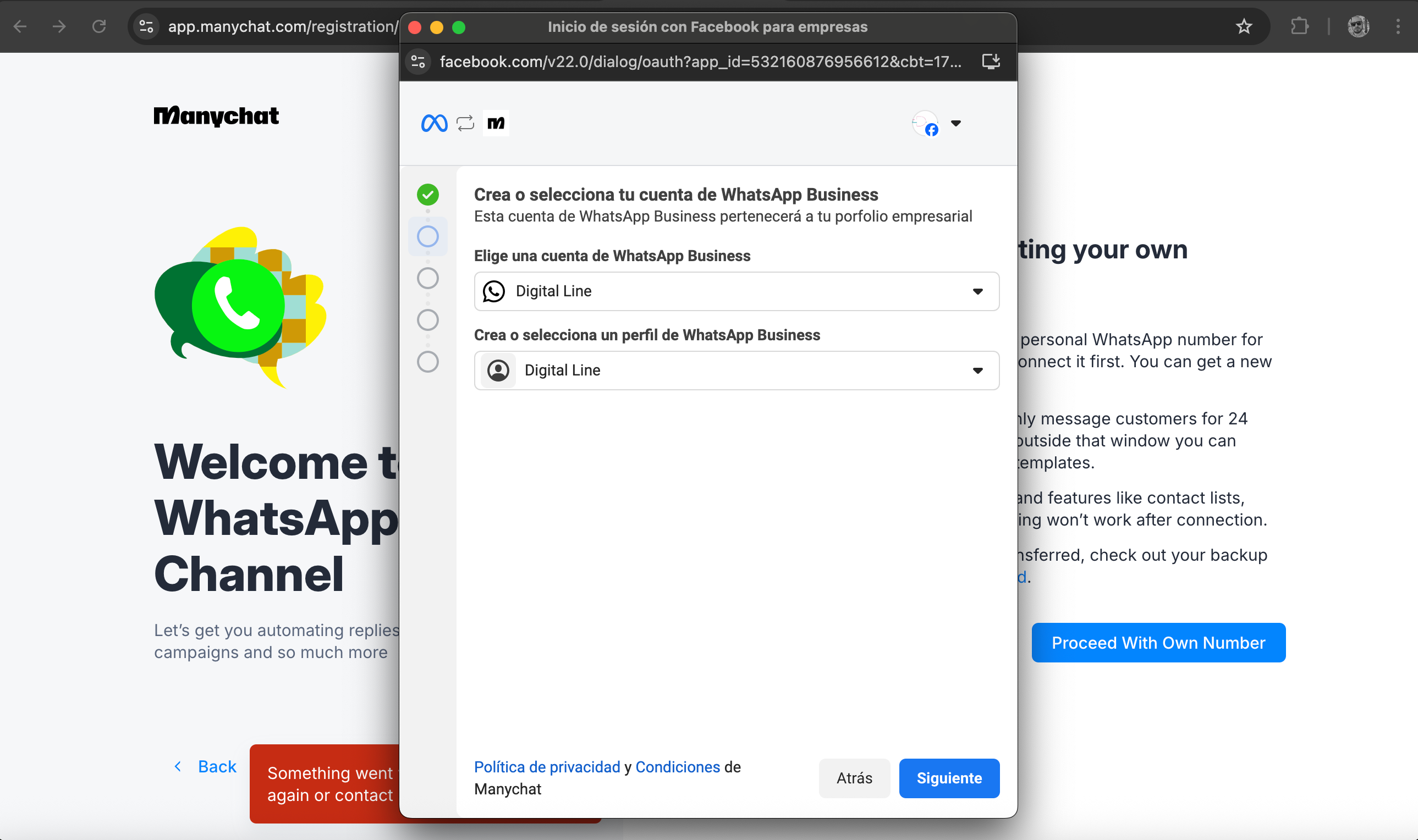This screenshot has width=1418, height=840.
Task: Minimize the Facebook login popup window
Action: click(x=437, y=27)
